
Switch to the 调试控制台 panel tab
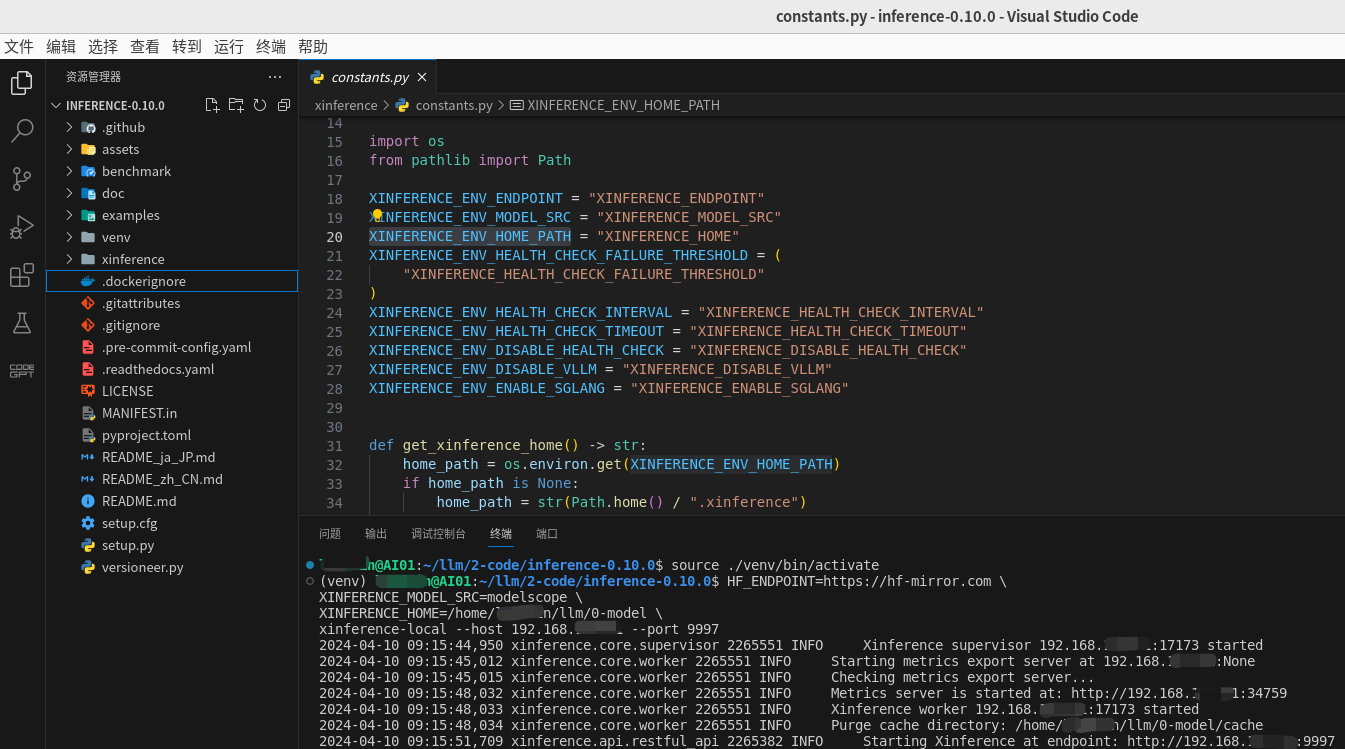(x=438, y=534)
